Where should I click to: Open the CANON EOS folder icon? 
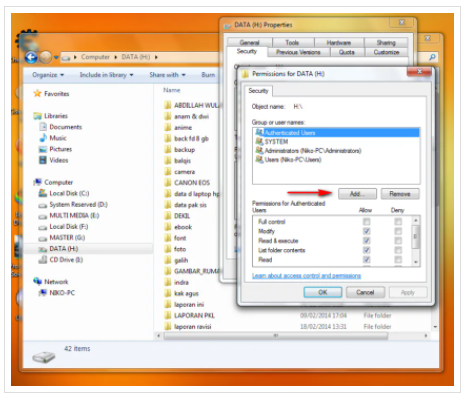[168, 182]
